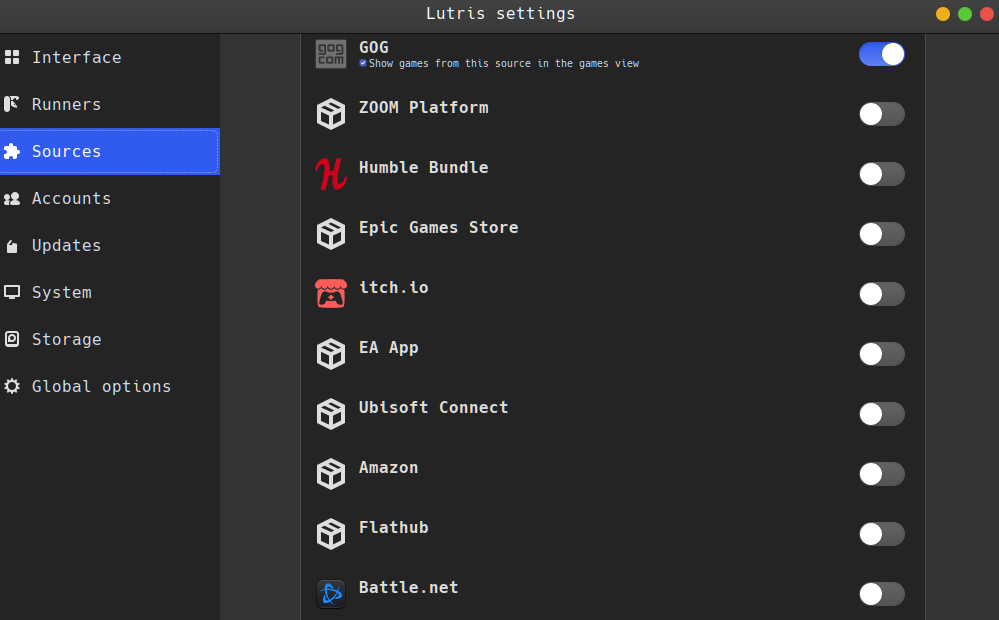The width and height of the screenshot is (999, 620).
Task: Click the EA App label
Action: coord(389,348)
